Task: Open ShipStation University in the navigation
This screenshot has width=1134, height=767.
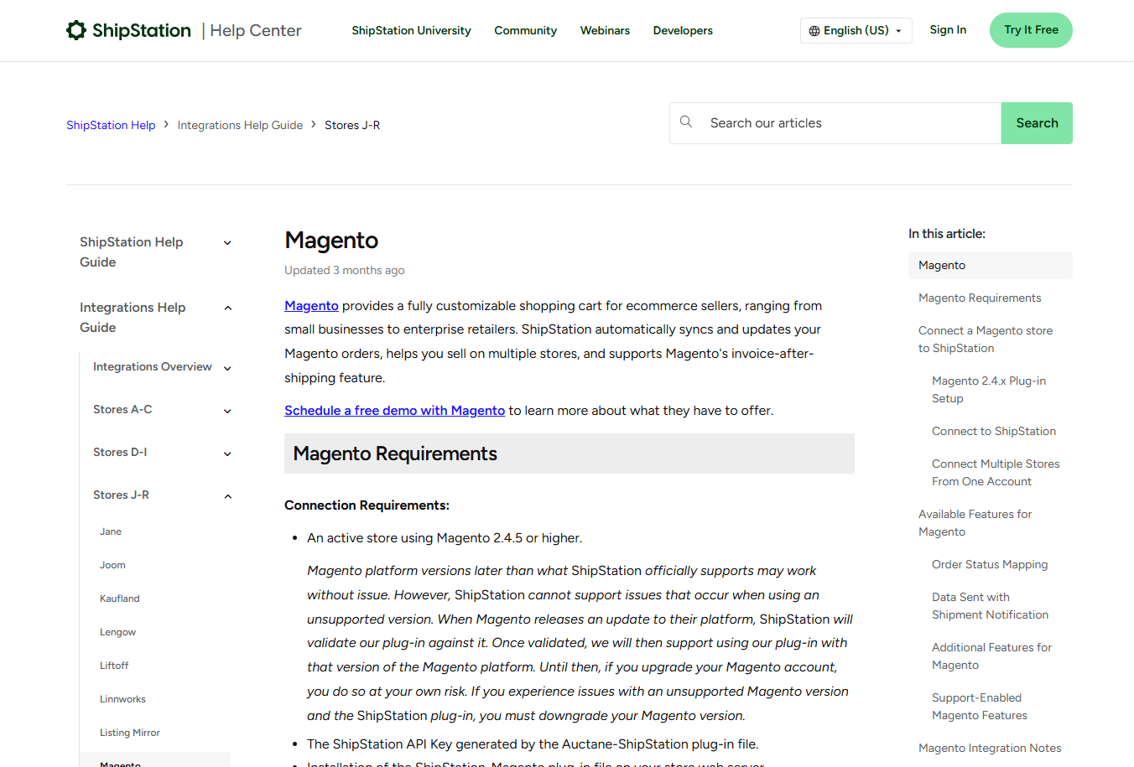Action: [x=411, y=30]
